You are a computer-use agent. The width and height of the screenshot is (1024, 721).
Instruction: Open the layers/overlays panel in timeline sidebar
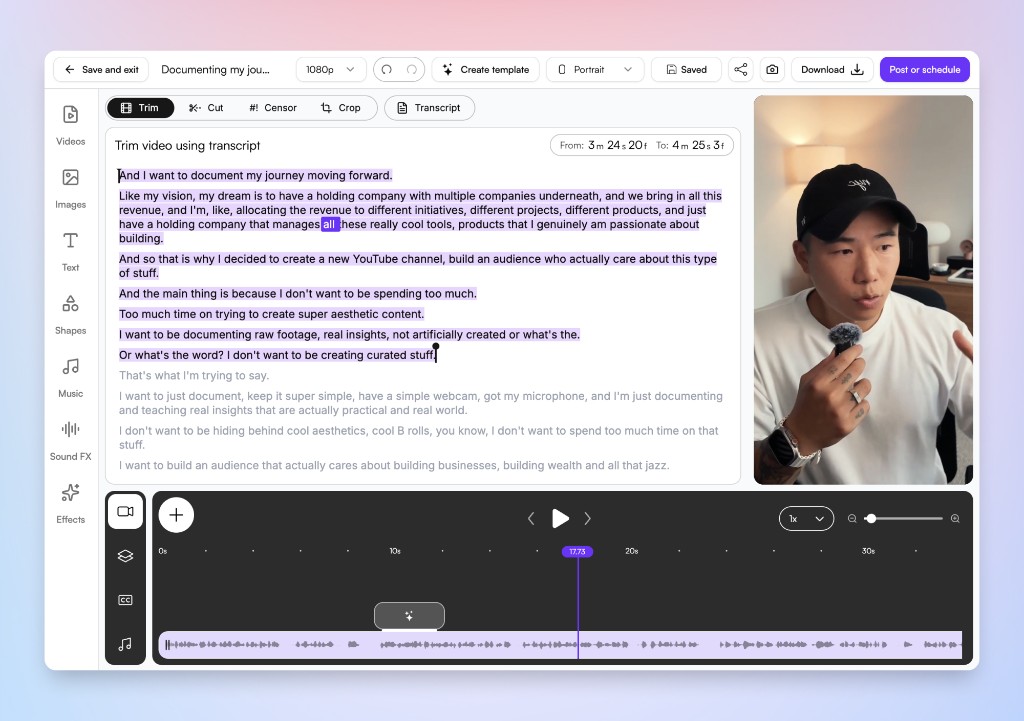[x=125, y=555]
